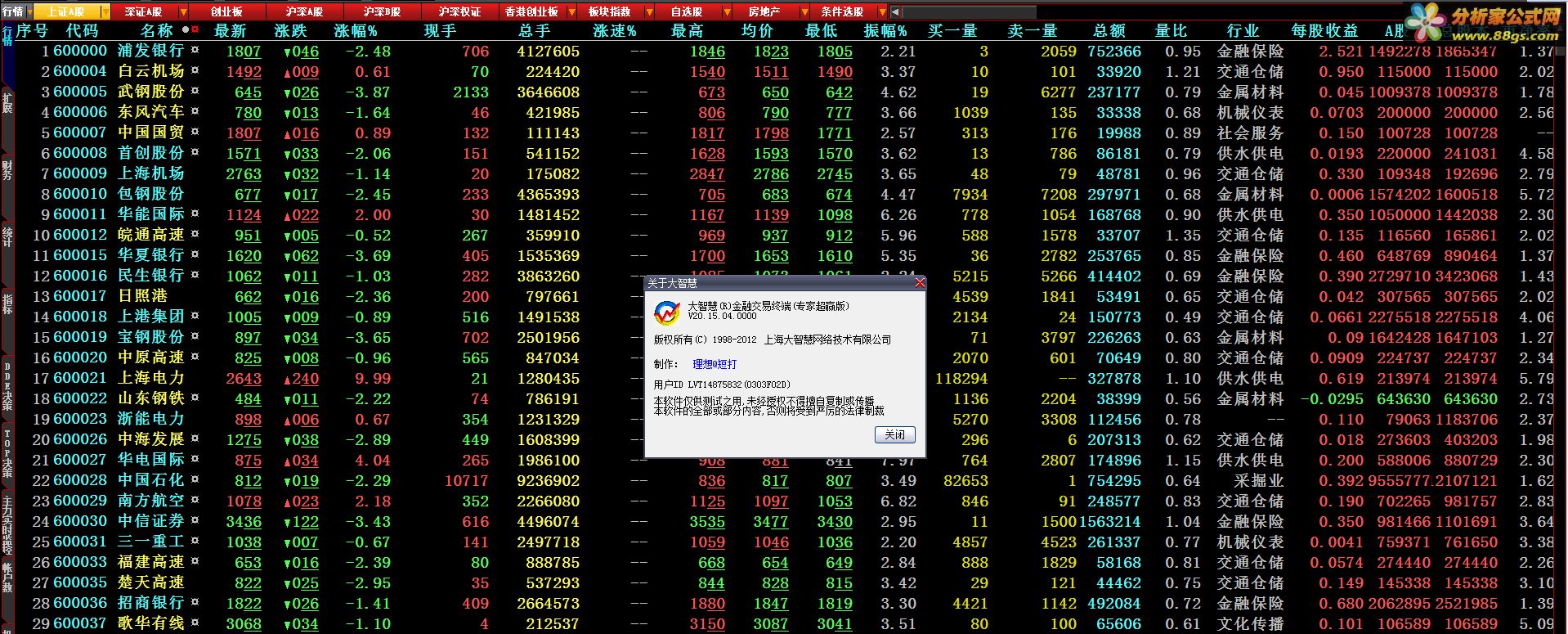Viewport: 1568px width, 634px height.
Task: Click the 关闭 button in the about dialog
Action: [x=894, y=434]
